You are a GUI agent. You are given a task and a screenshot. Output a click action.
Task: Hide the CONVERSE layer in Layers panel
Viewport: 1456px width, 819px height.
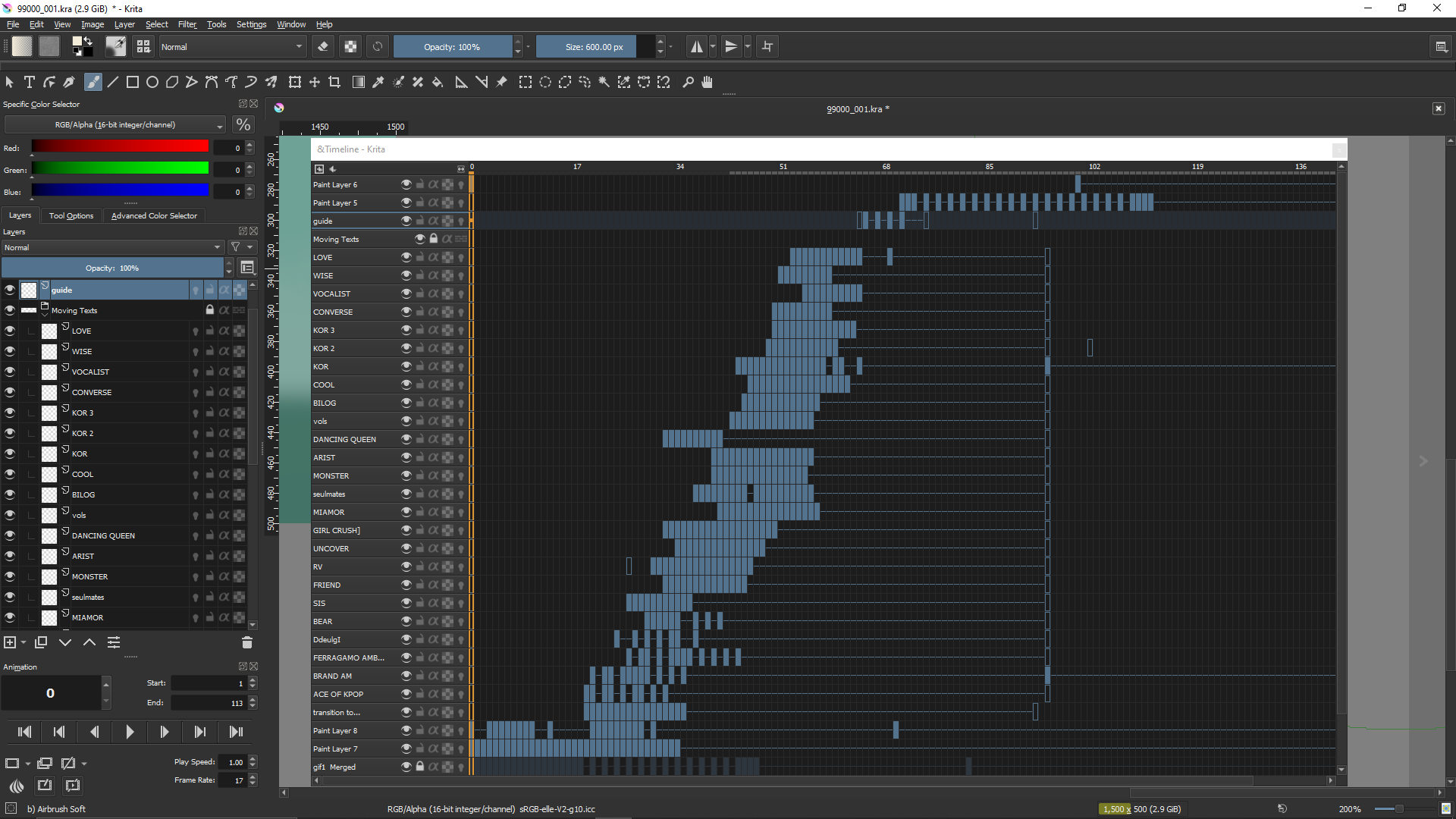(x=10, y=392)
